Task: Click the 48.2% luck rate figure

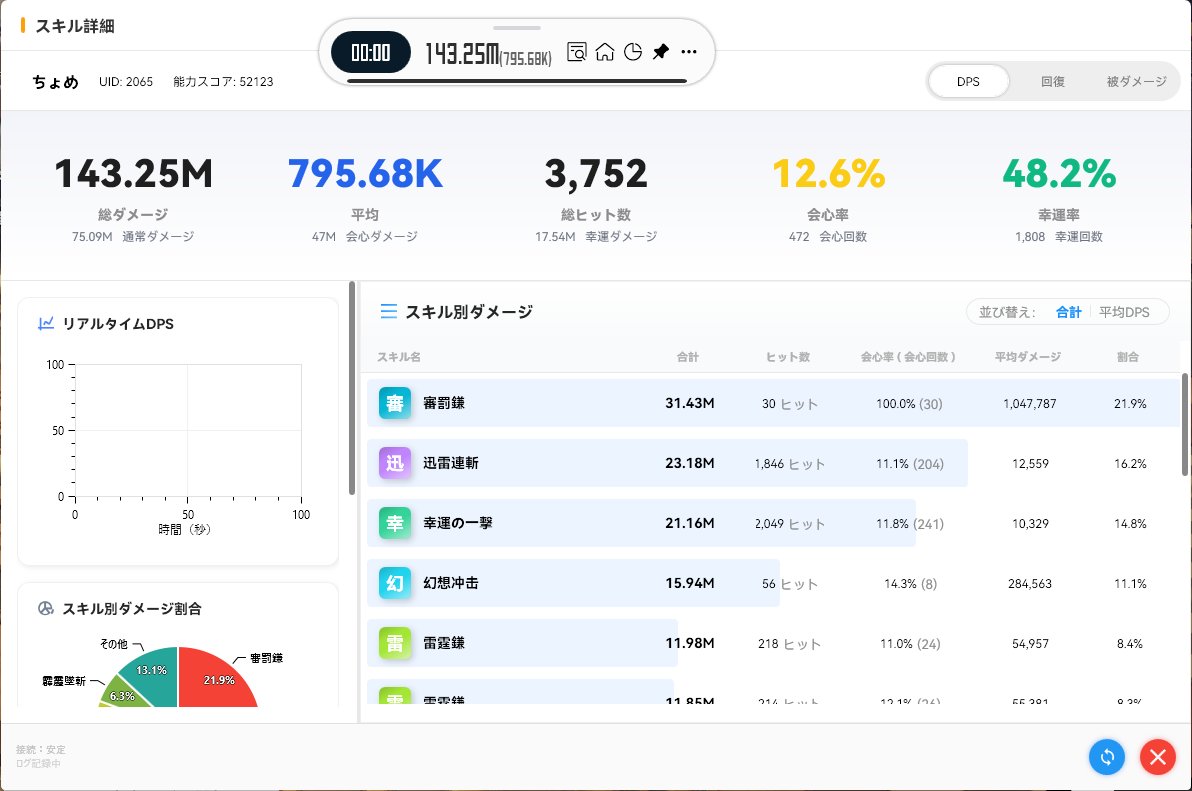Action: pyautogui.click(x=1059, y=174)
